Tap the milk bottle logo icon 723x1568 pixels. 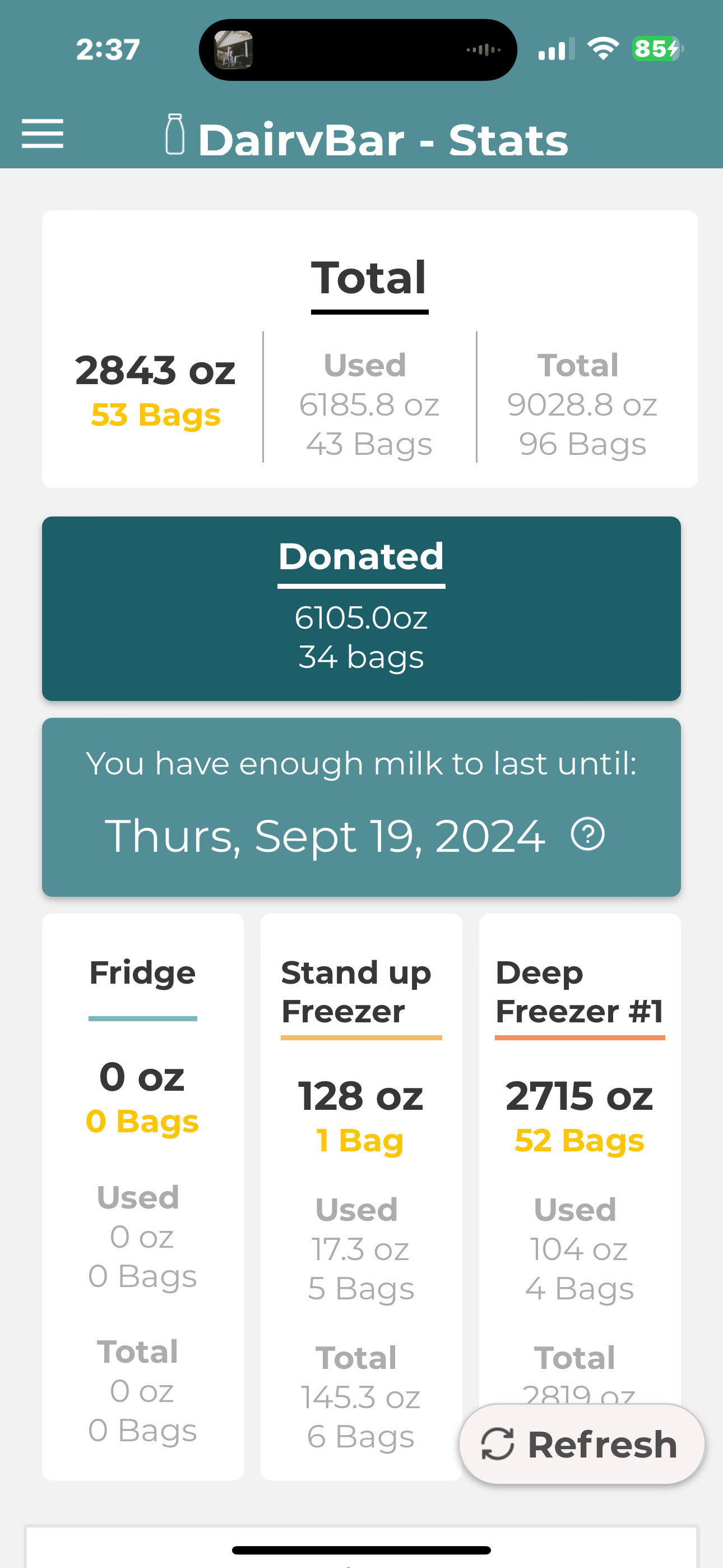point(175,135)
